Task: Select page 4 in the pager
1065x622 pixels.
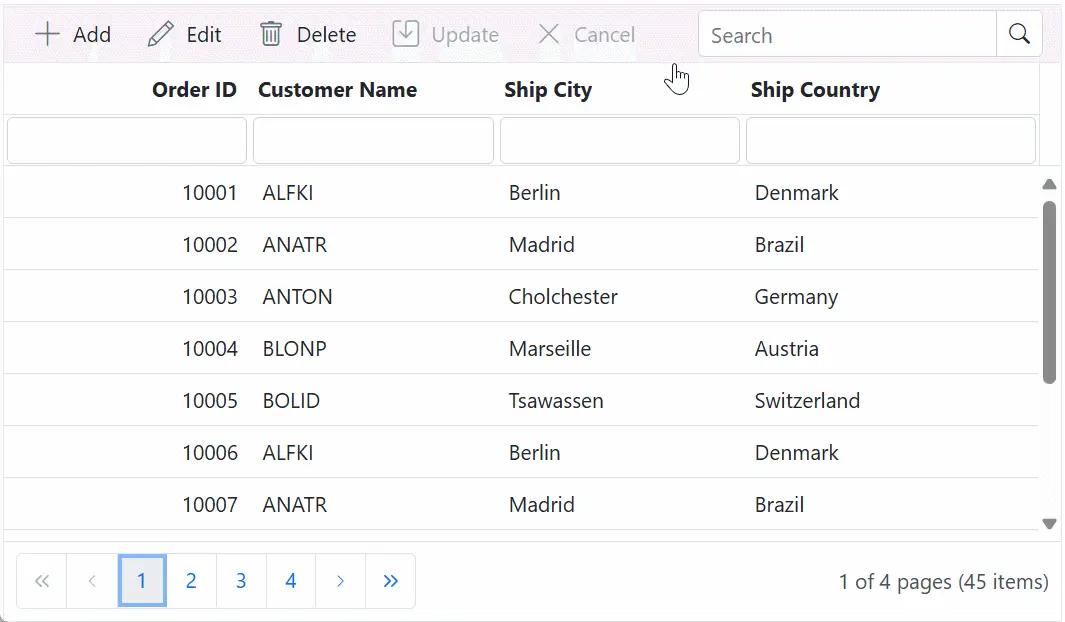Action: pyautogui.click(x=290, y=580)
